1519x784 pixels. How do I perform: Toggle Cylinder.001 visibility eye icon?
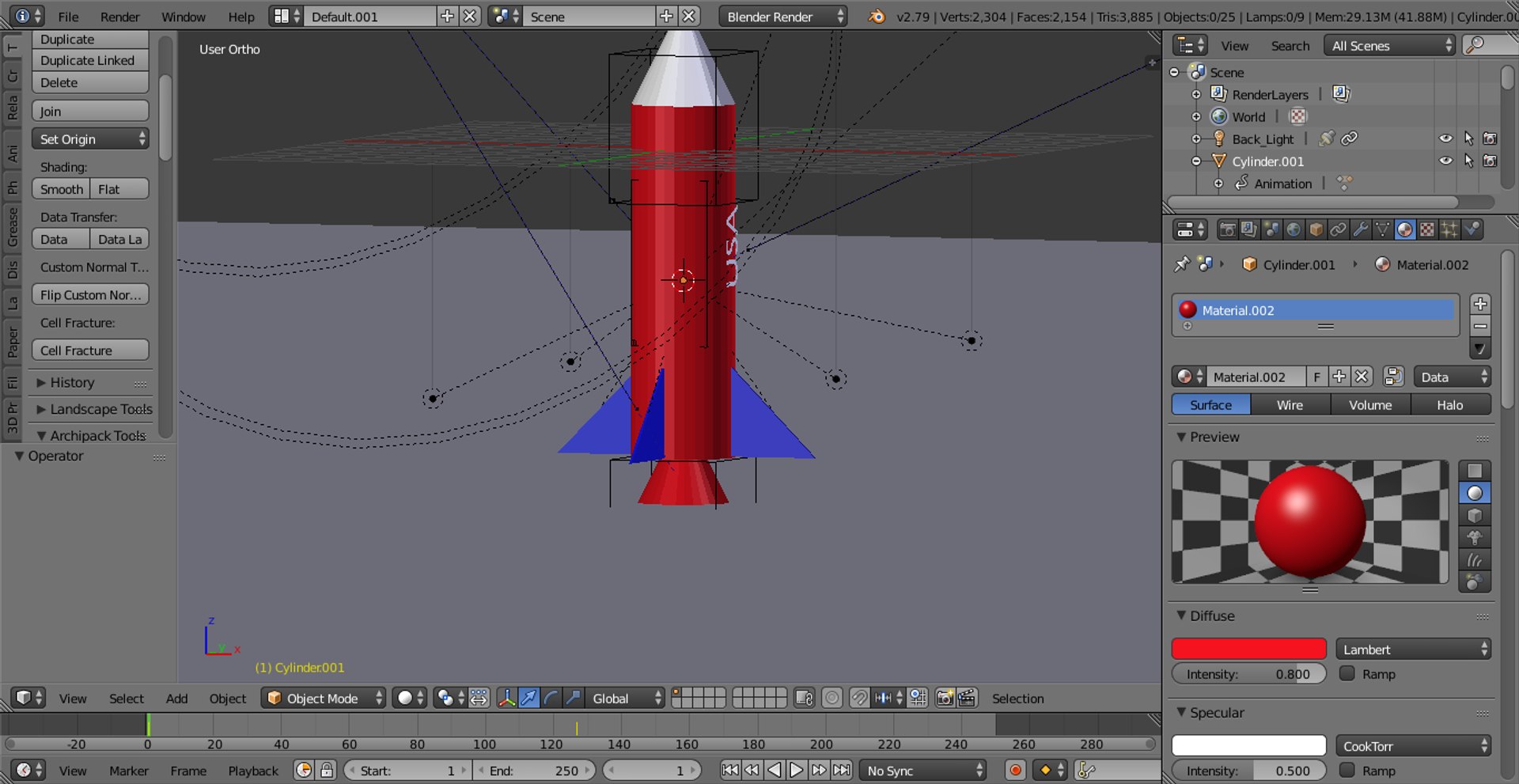(x=1445, y=161)
